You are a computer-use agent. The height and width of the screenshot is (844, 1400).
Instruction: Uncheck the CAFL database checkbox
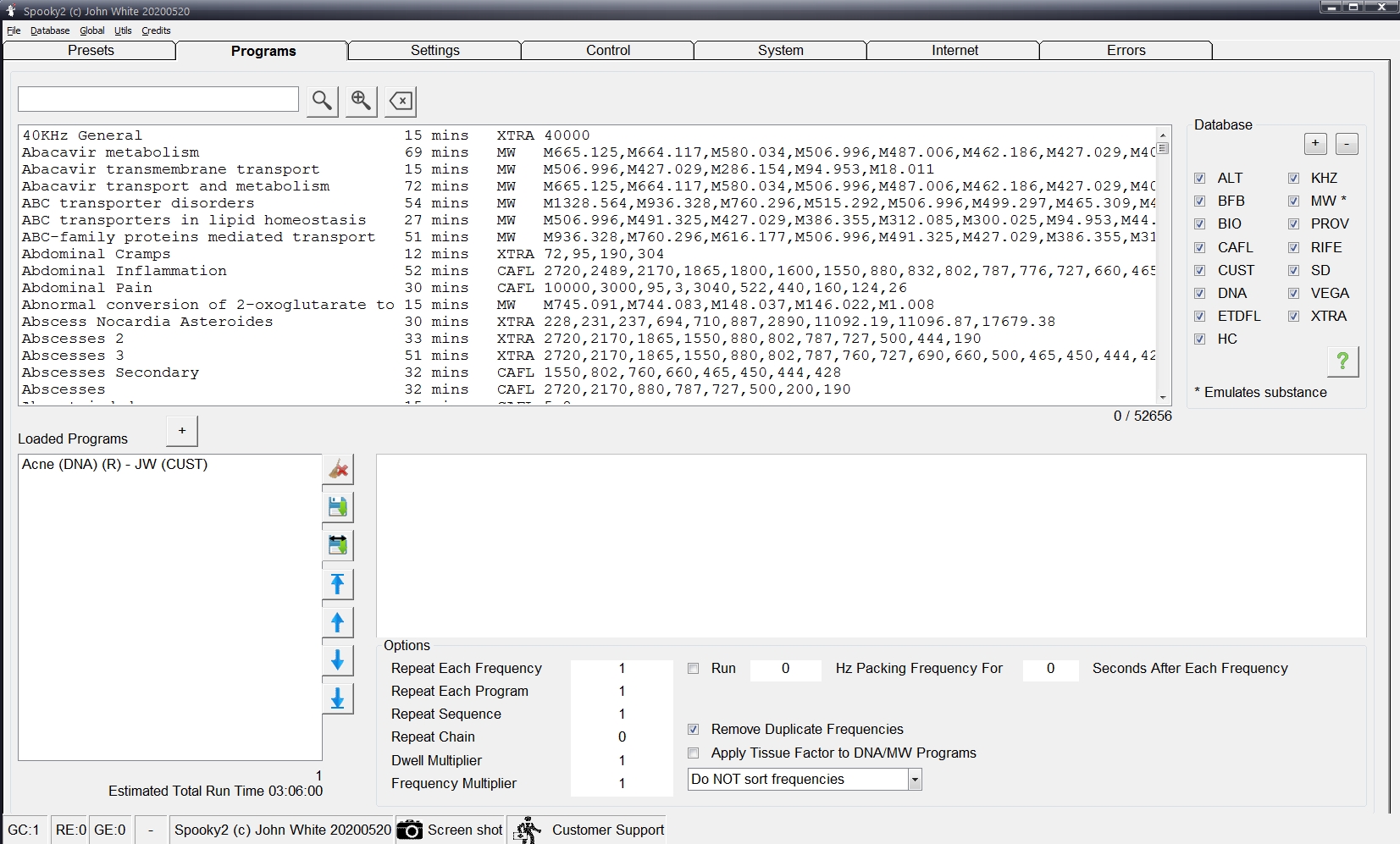click(x=1199, y=247)
